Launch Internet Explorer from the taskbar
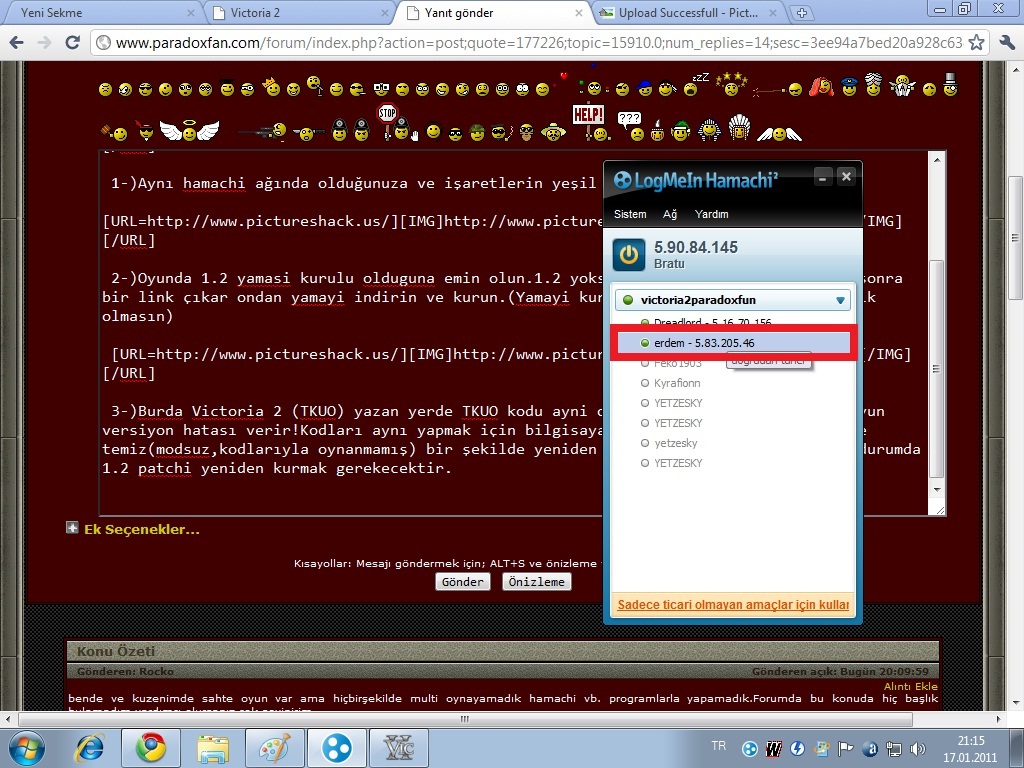 [90, 748]
